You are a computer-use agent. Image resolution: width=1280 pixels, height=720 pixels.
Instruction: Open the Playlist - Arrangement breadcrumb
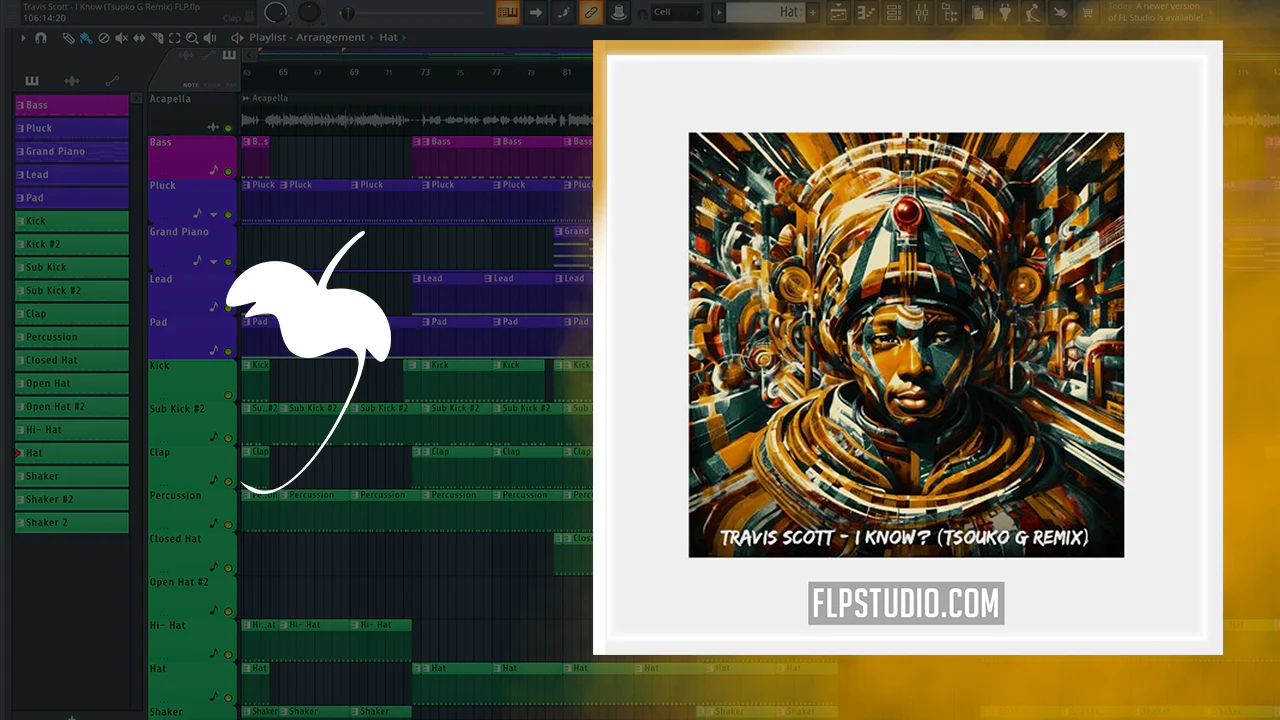point(307,38)
